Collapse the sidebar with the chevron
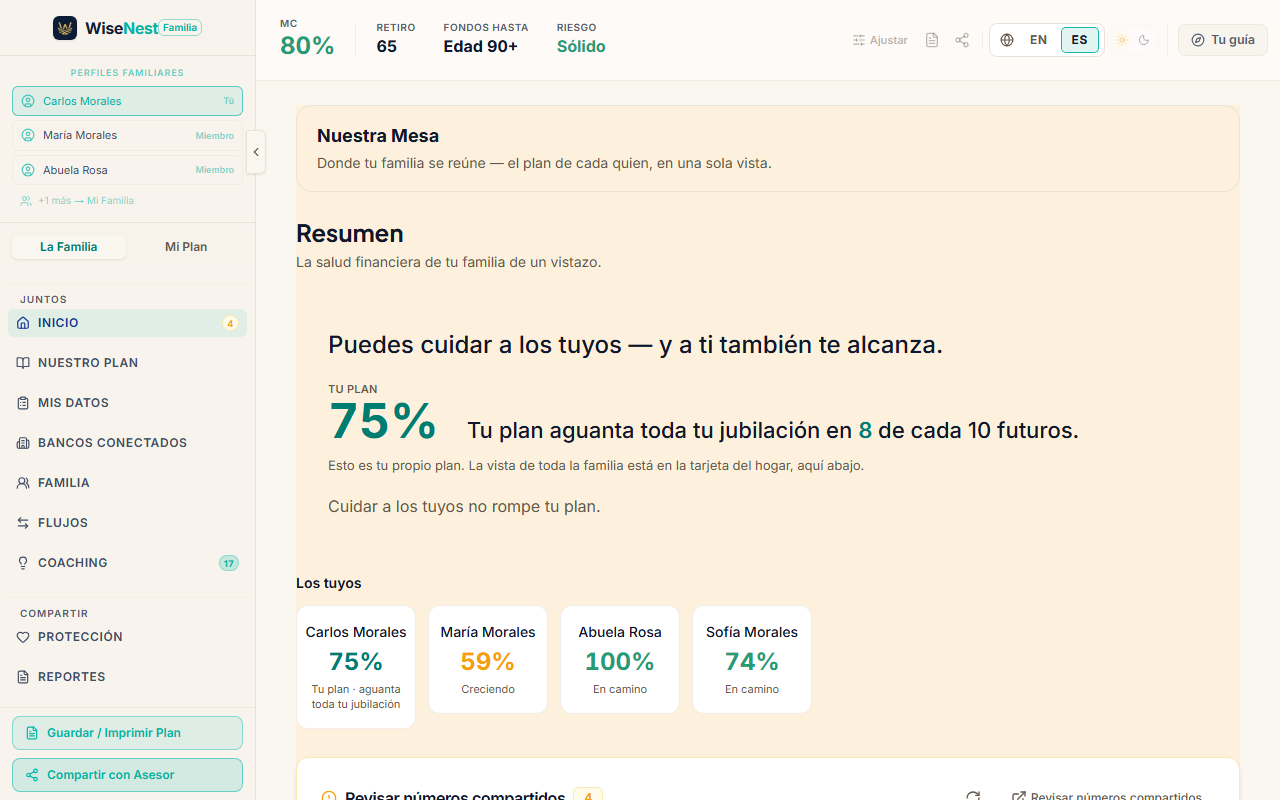The height and width of the screenshot is (800, 1280). [x=256, y=152]
